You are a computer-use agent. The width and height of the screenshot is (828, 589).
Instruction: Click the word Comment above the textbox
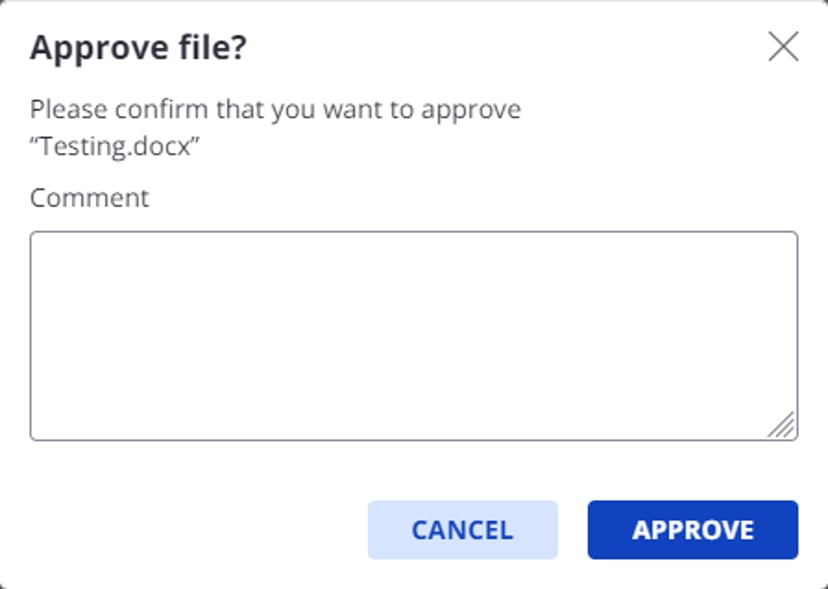tap(89, 198)
